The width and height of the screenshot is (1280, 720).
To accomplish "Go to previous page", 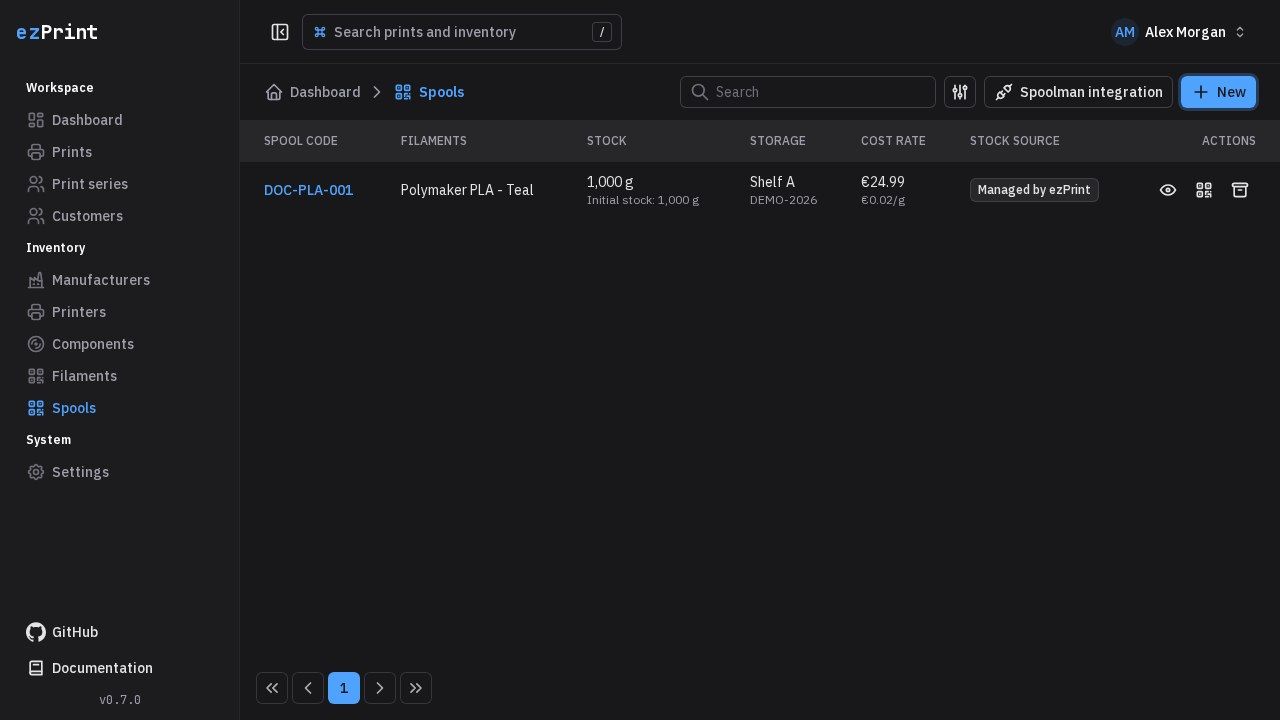I will pyautogui.click(x=308, y=688).
